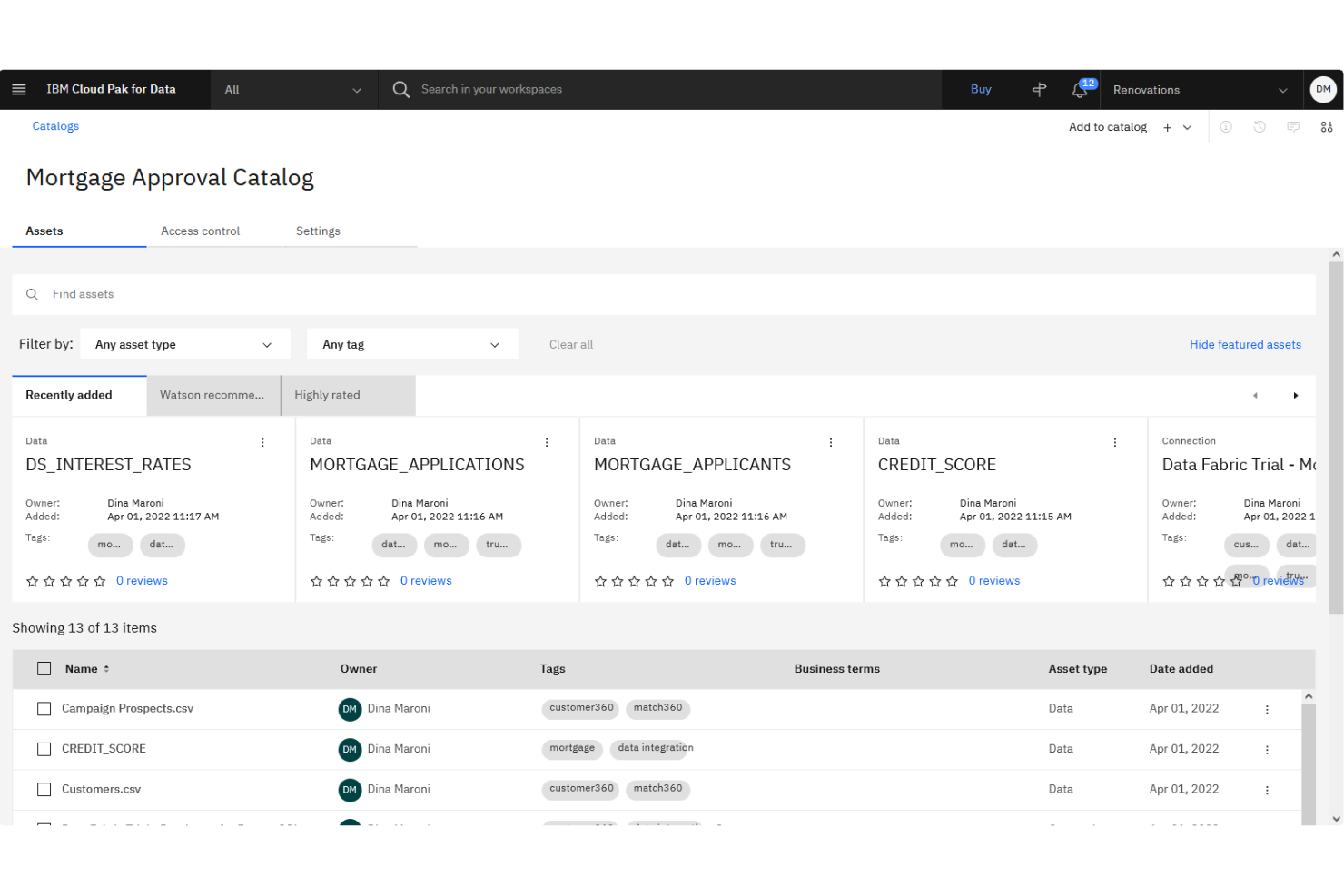This screenshot has width=1344, height=896.
Task: Open the comments icon in toolbar
Action: click(1293, 127)
